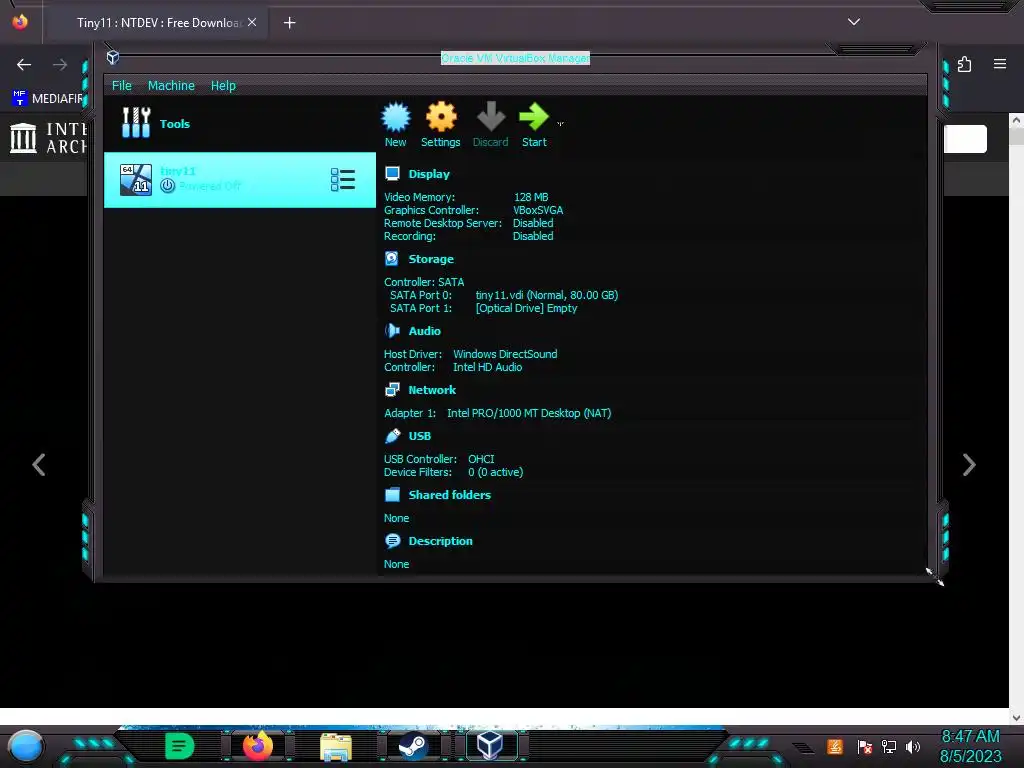Click the Action Center flag tray icon
The height and width of the screenshot is (768, 1024).
(865, 746)
